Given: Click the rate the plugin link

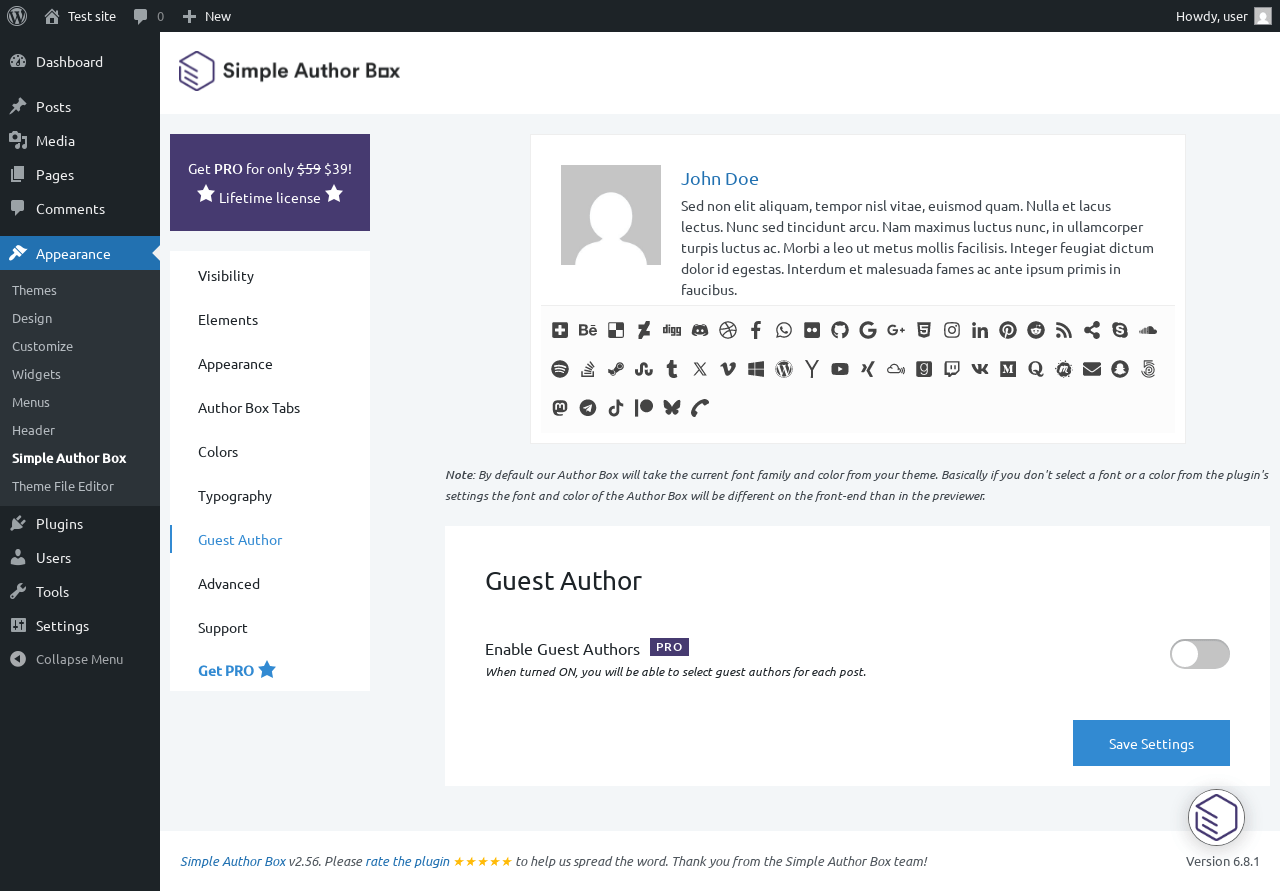Looking at the screenshot, I should click(408, 861).
